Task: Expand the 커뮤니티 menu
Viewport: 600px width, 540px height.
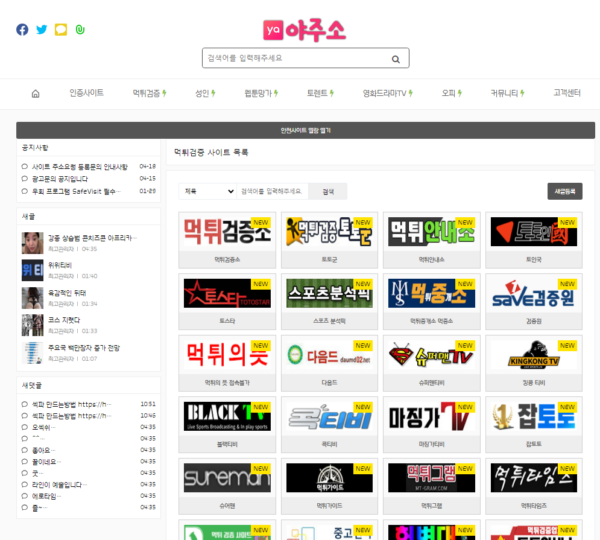Action: pyautogui.click(x=507, y=93)
